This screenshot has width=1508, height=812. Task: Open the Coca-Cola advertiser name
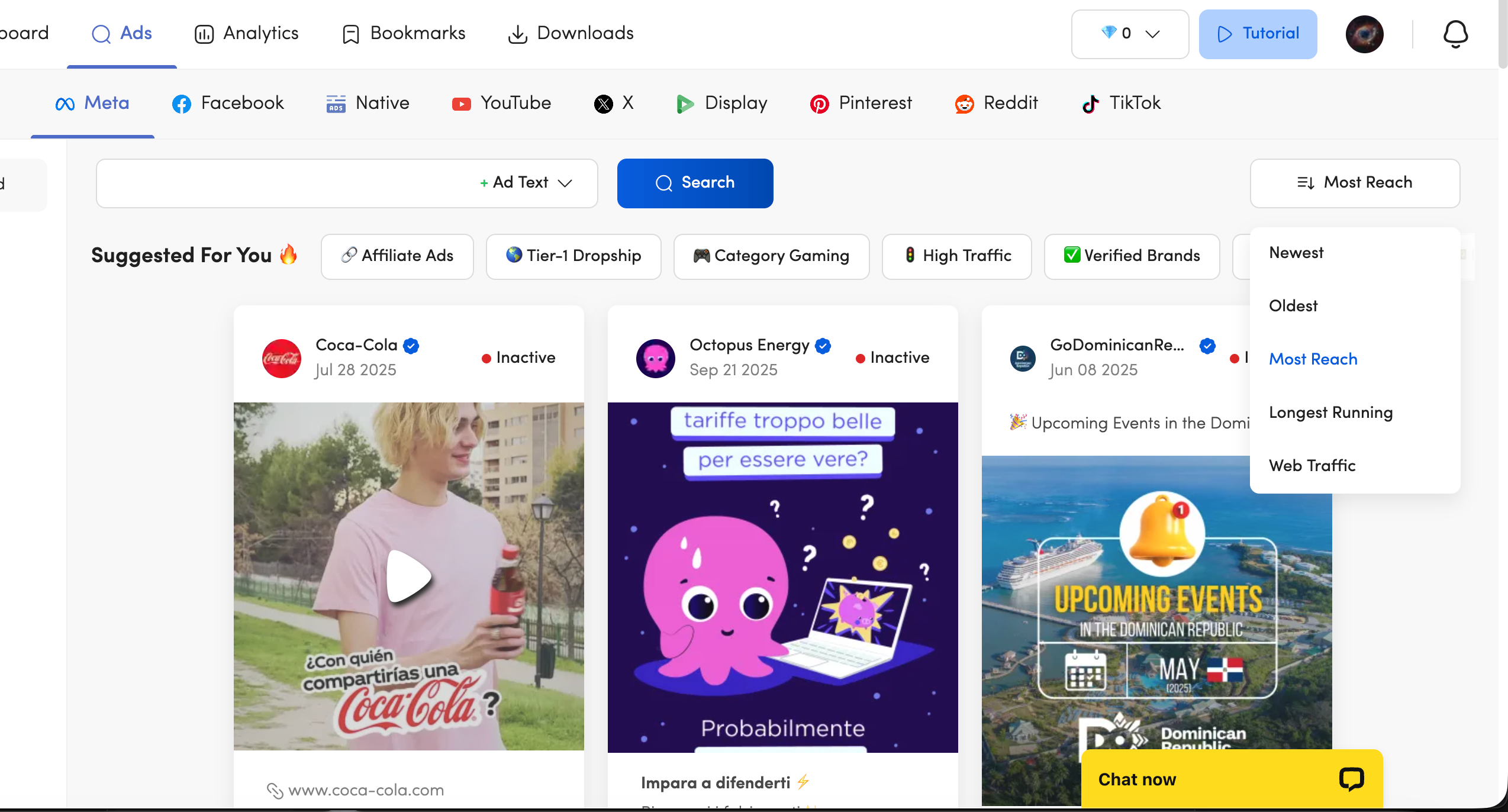click(x=356, y=345)
